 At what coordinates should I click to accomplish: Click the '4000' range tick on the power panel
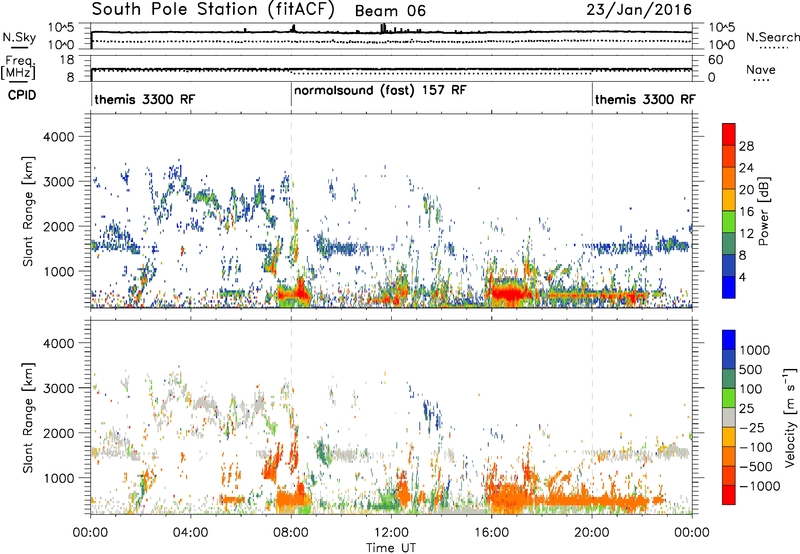point(58,137)
